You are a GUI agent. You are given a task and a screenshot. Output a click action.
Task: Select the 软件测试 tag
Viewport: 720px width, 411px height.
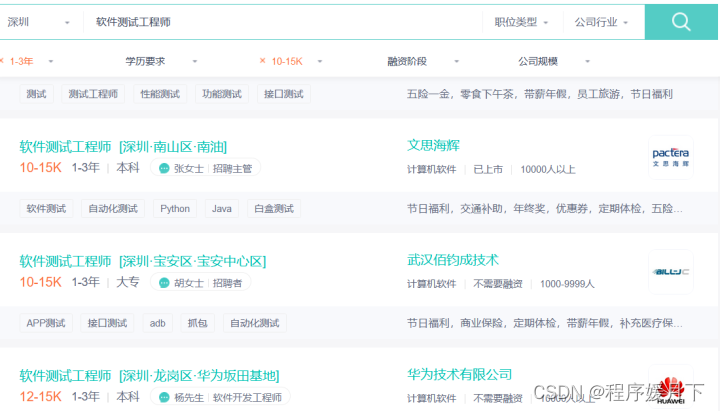pyautogui.click(x=46, y=208)
